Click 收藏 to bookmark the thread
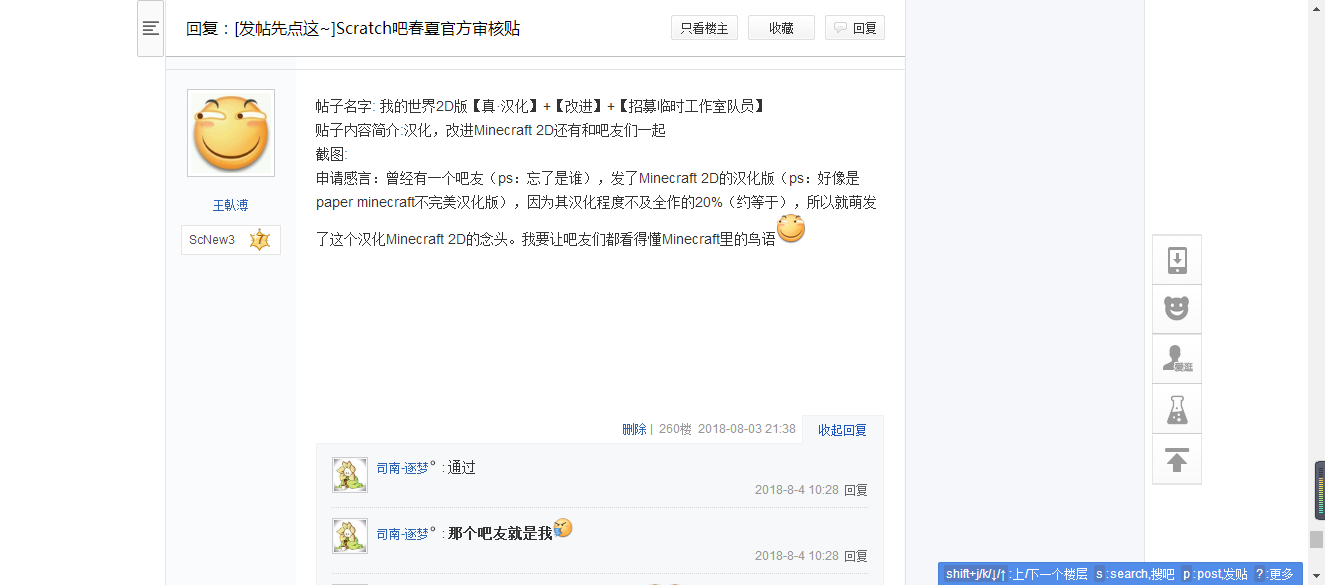The image size is (1325, 585). point(781,28)
